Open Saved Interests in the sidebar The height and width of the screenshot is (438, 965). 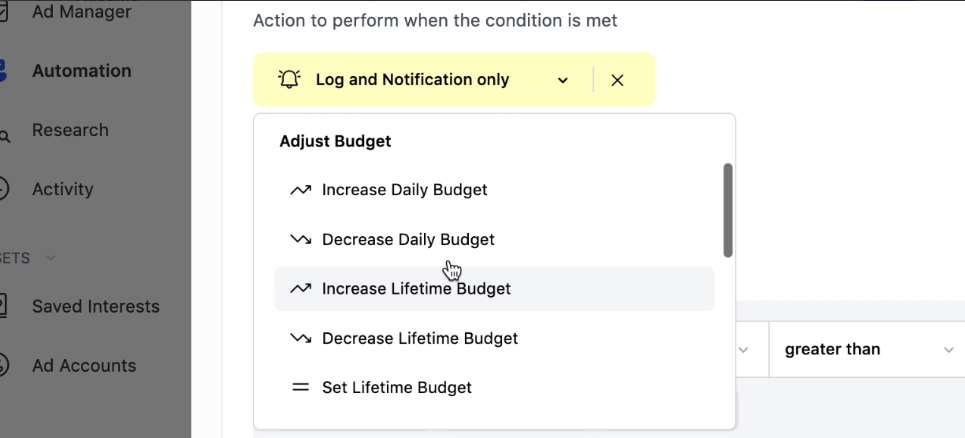pos(95,306)
